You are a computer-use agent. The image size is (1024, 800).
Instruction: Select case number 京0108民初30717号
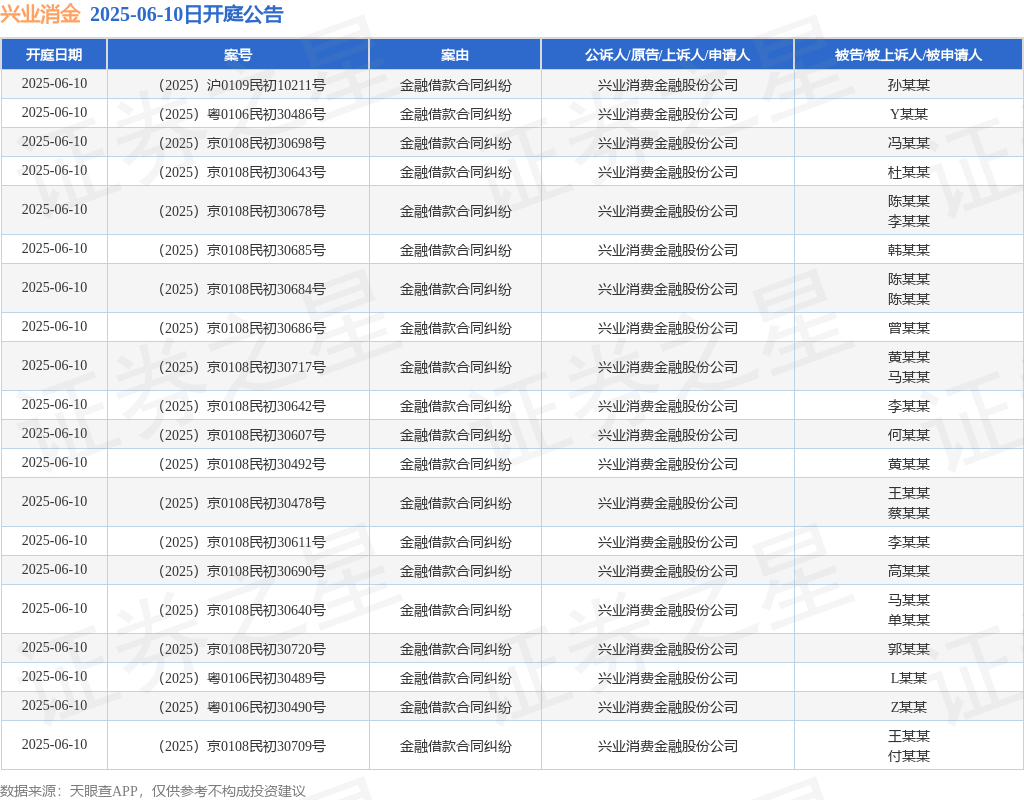pos(242,367)
